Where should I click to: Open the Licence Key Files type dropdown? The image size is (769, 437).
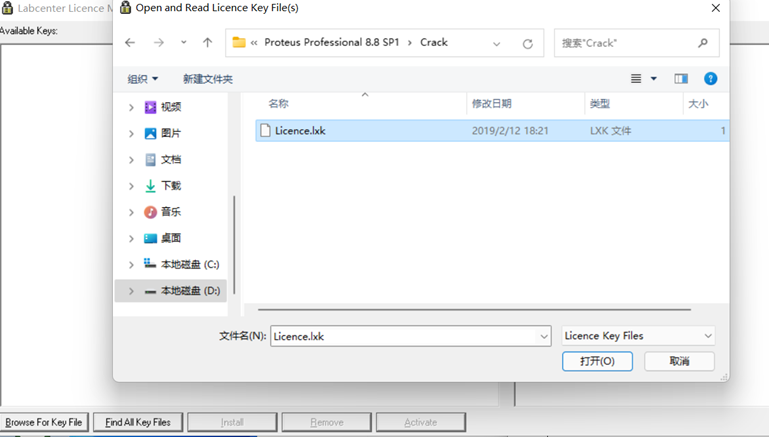[x=638, y=336]
